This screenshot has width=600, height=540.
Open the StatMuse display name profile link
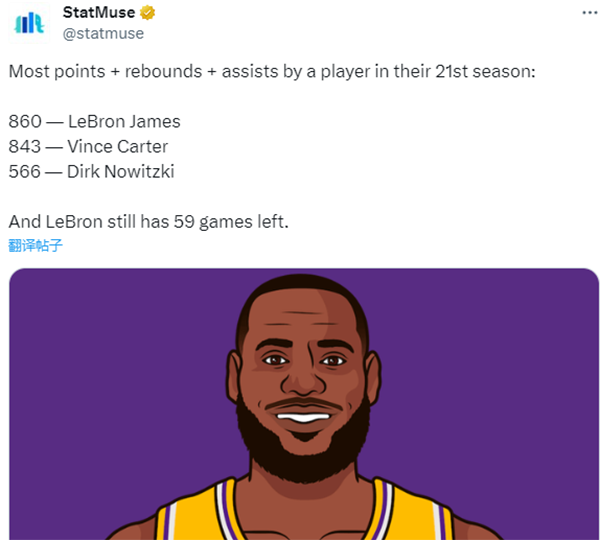coord(98,13)
